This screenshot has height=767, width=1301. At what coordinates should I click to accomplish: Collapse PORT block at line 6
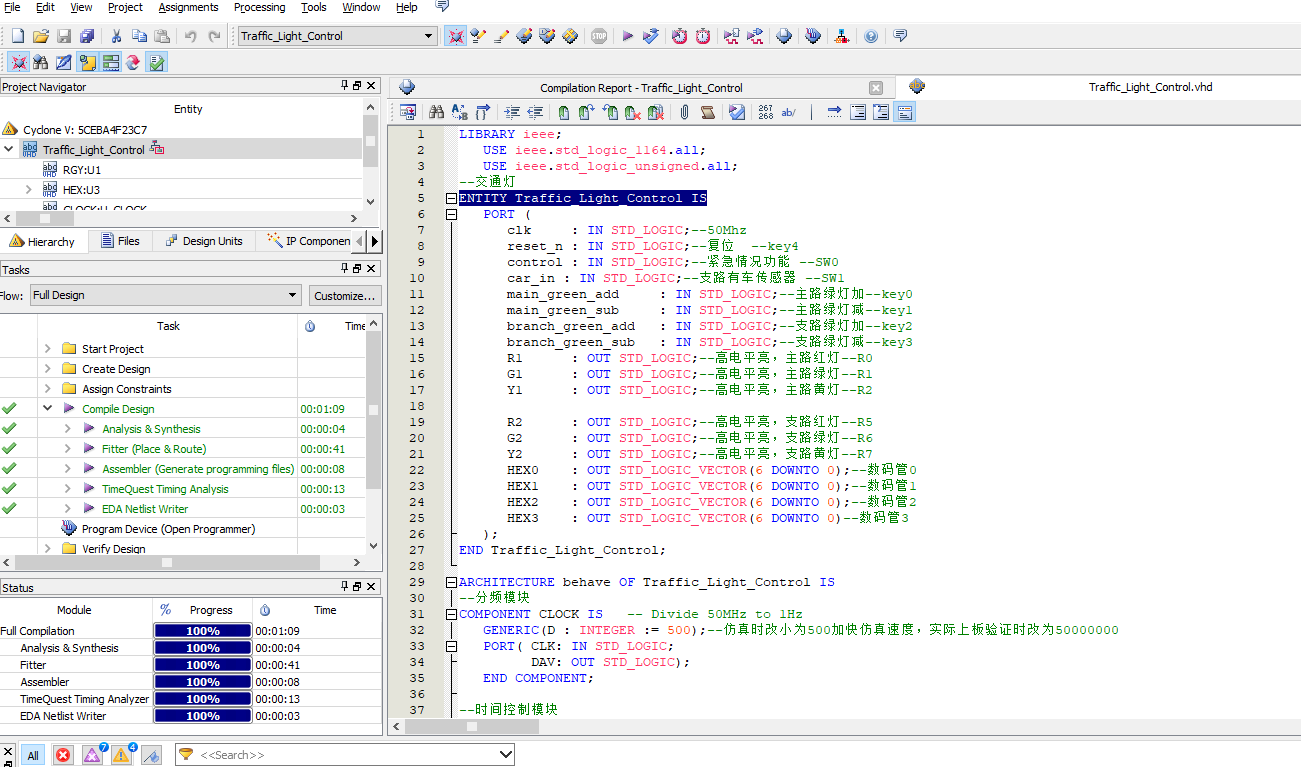452,214
